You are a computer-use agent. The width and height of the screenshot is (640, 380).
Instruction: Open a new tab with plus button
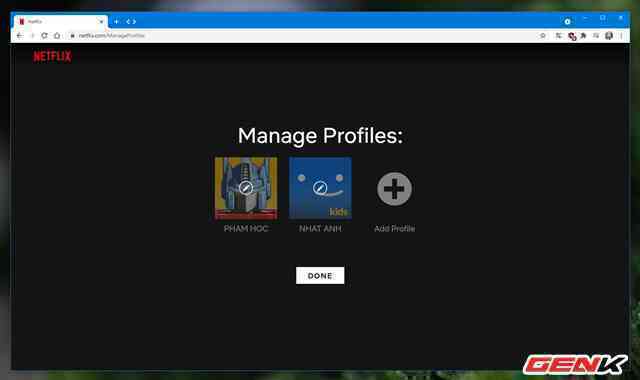pyautogui.click(x=116, y=22)
